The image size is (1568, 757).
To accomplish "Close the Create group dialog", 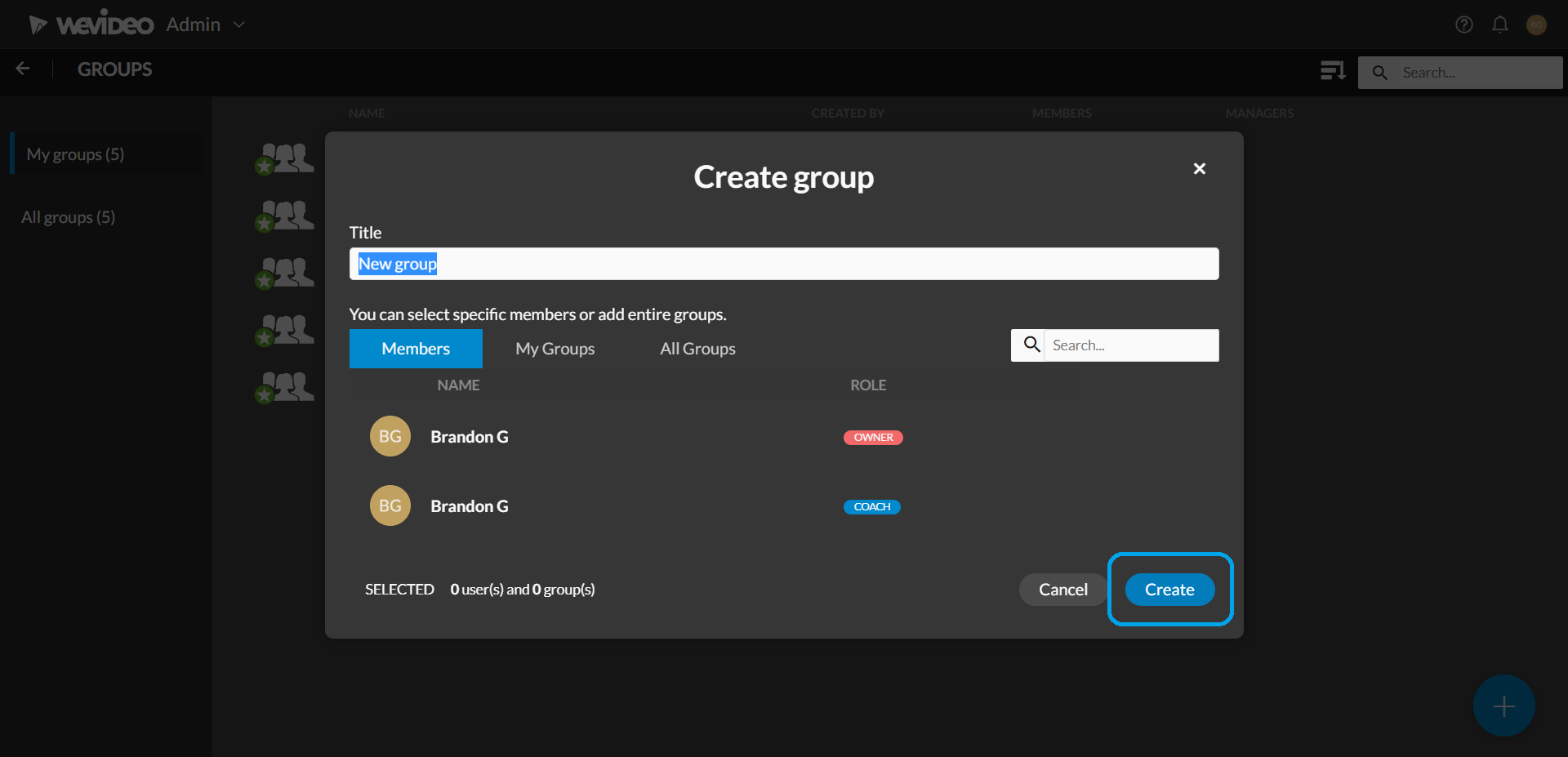I will [x=1199, y=168].
